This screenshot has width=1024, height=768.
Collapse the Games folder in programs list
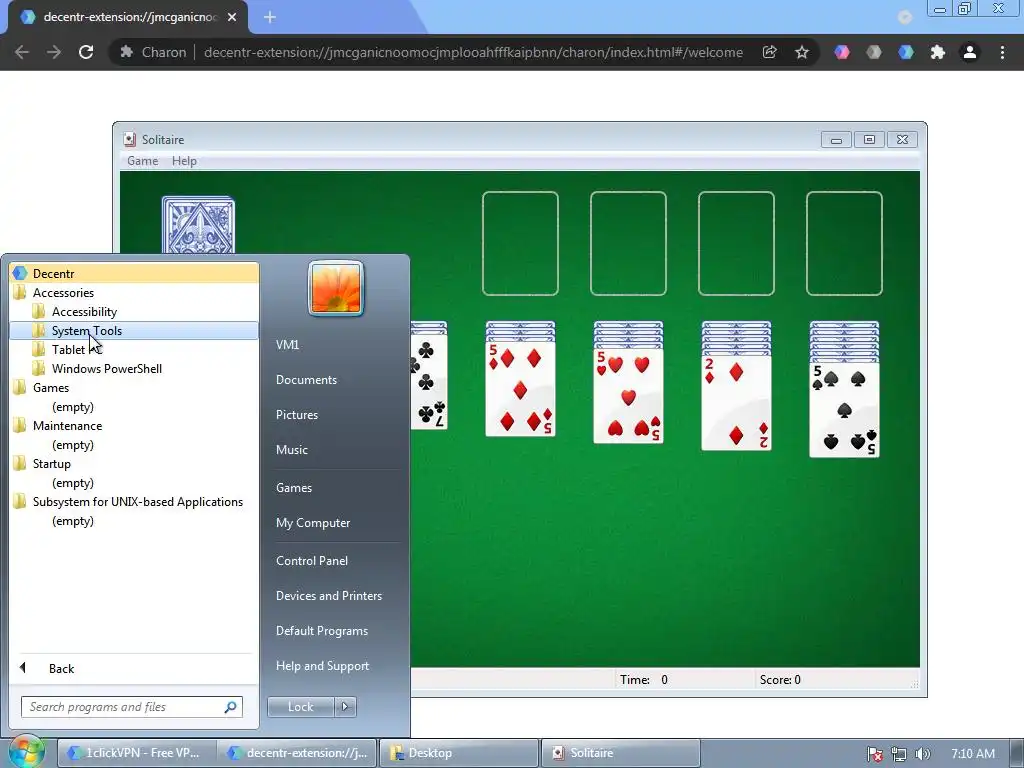134,387
